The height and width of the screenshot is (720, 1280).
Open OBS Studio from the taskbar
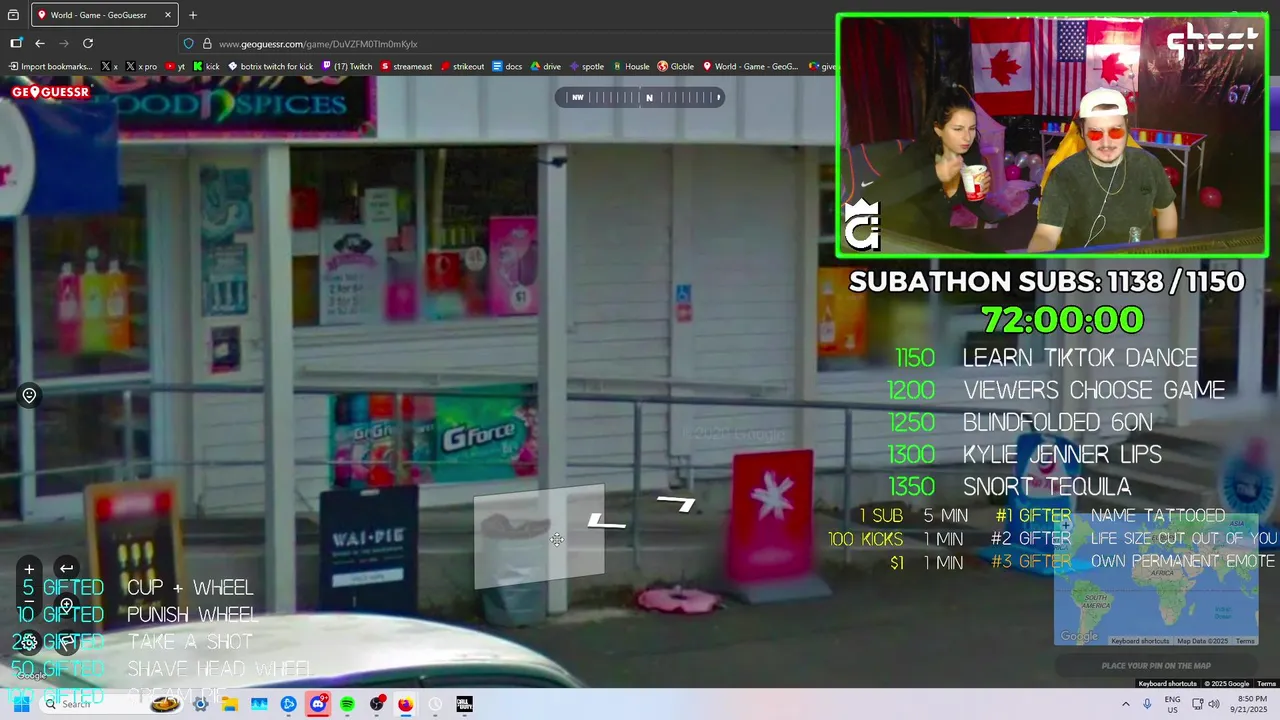[376, 704]
